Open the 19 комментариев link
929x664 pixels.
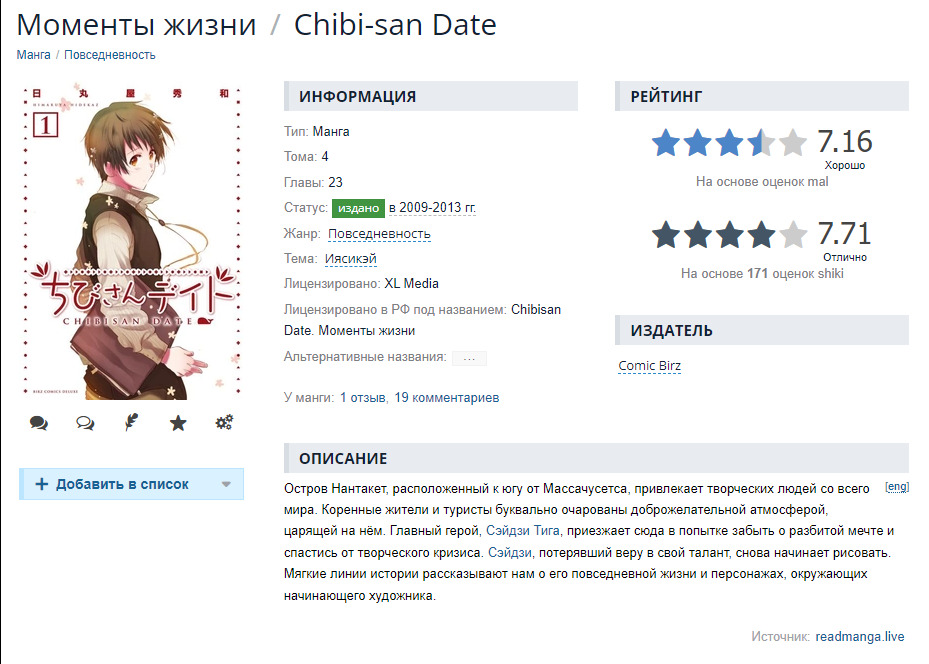coord(446,398)
